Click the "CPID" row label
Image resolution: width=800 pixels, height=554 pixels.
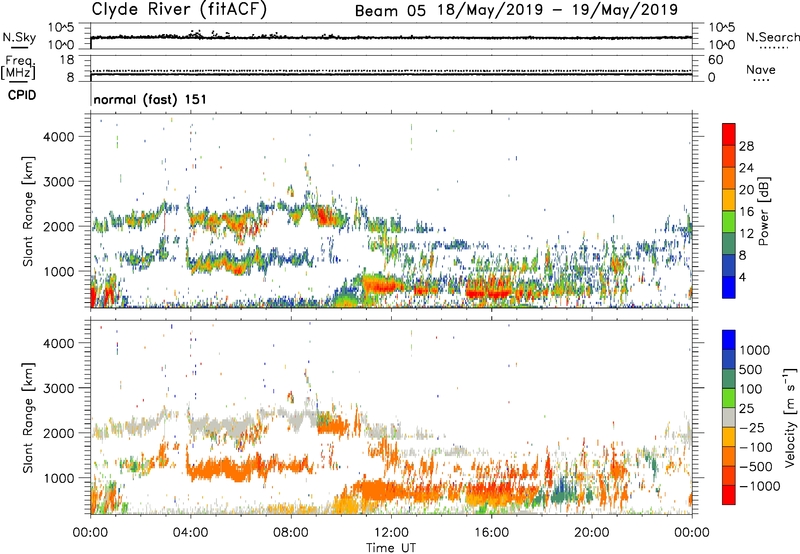point(22,95)
